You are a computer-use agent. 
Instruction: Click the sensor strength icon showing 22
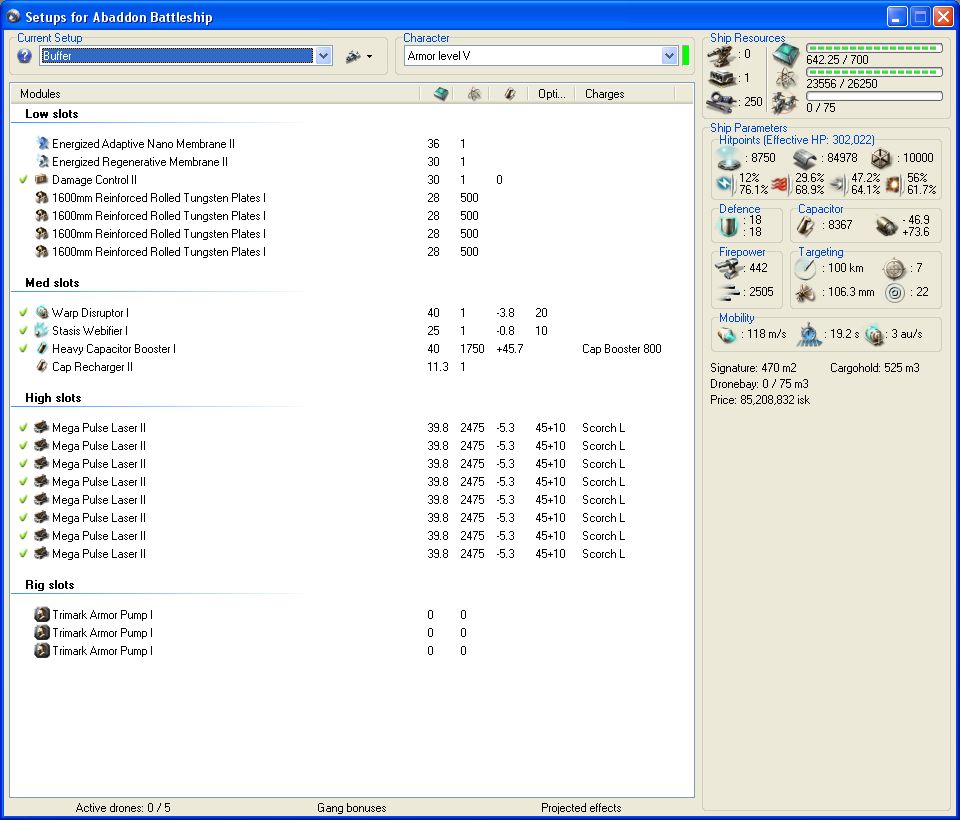coord(894,293)
